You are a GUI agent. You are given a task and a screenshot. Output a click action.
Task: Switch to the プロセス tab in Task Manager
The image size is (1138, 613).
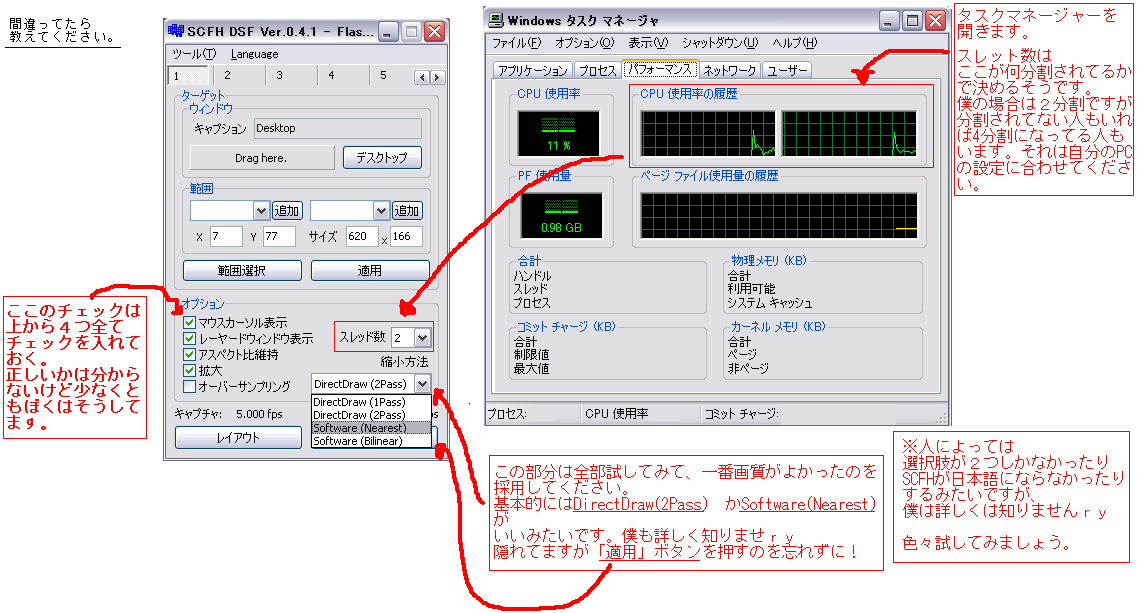pos(597,70)
